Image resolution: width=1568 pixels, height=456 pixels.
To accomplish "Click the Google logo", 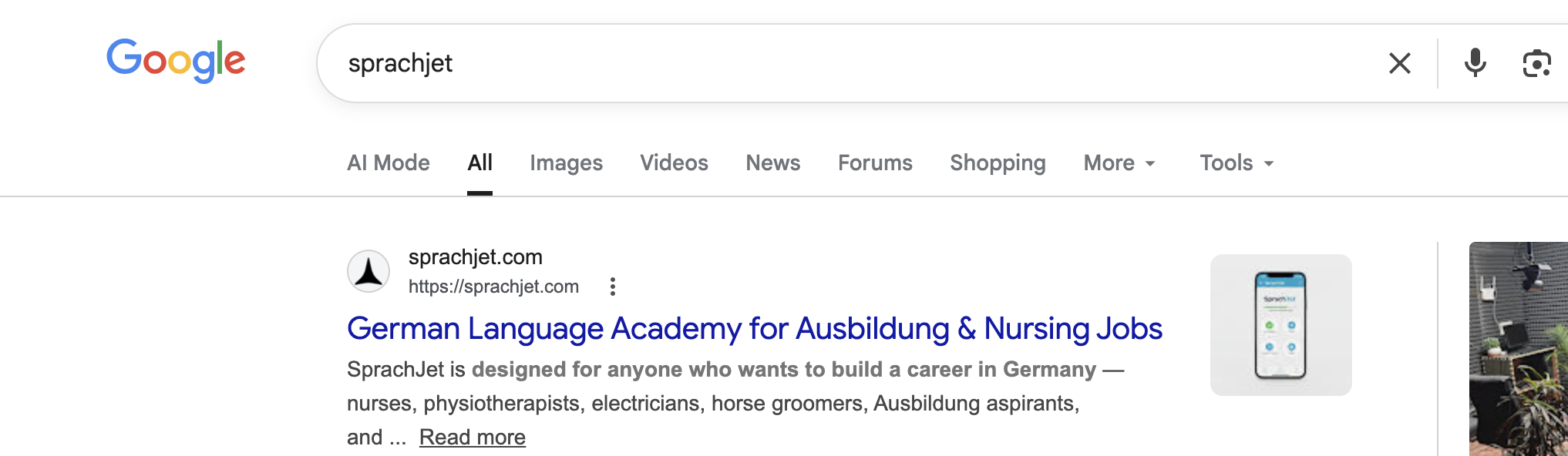I will tap(176, 60).
